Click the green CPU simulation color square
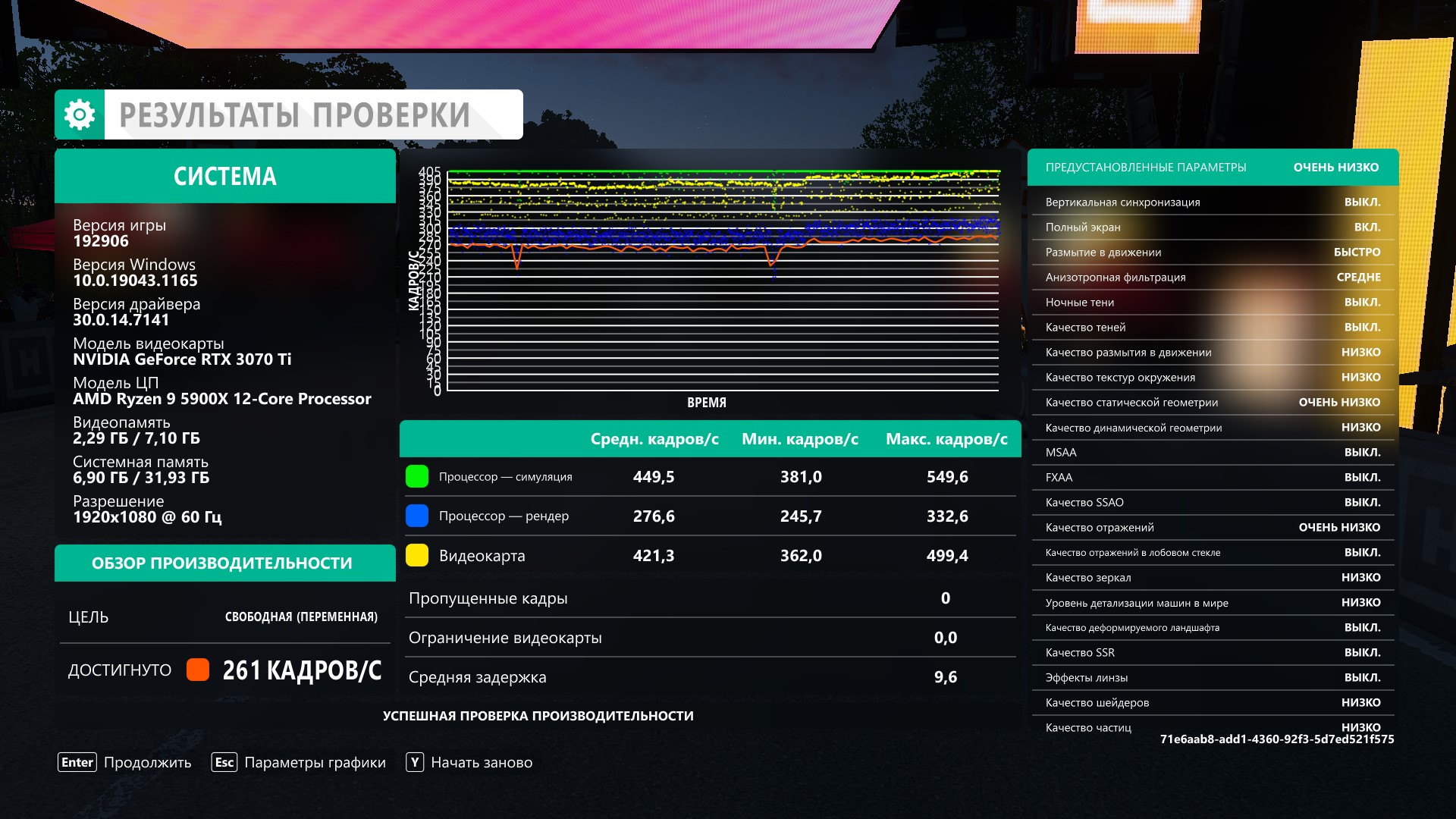Viewport: 1456px width, 819px height. point(417,476)
